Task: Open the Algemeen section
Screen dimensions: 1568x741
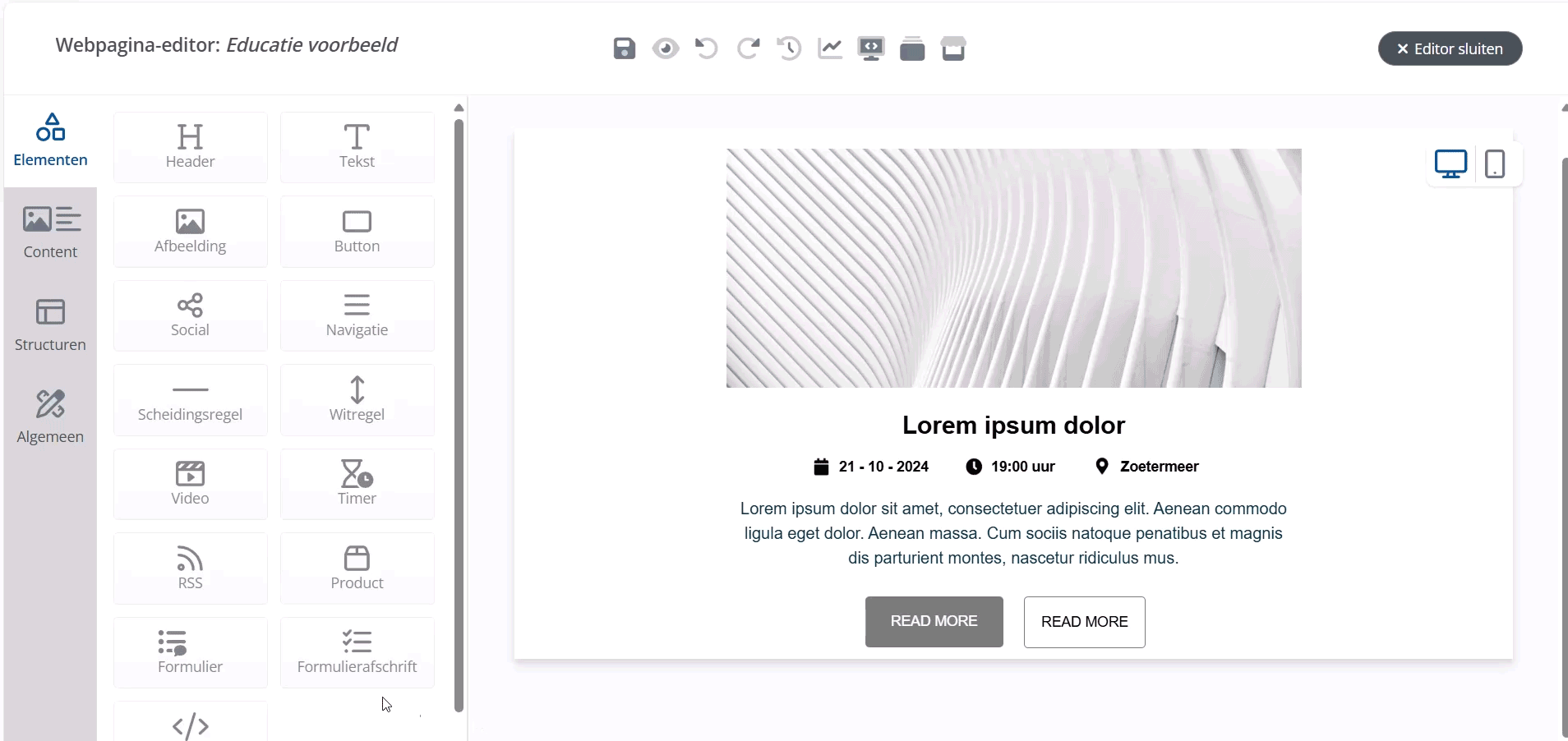Action: [x=50, y=416]
